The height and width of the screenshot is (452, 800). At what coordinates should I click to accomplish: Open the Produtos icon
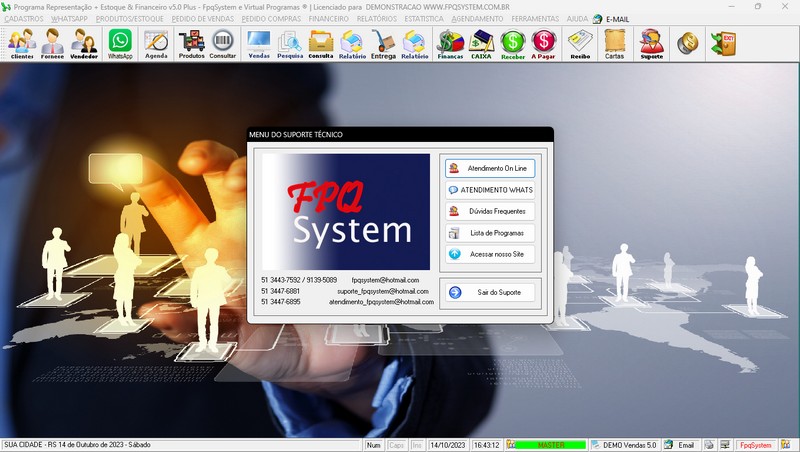(x=191, y=44)
